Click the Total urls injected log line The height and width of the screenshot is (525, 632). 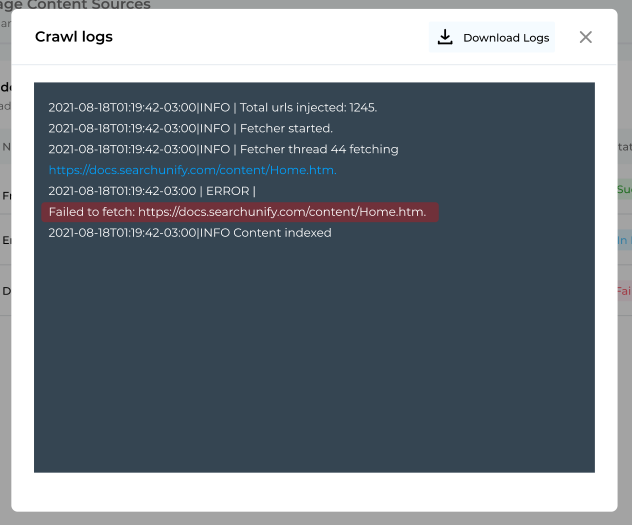coord(212,107)
